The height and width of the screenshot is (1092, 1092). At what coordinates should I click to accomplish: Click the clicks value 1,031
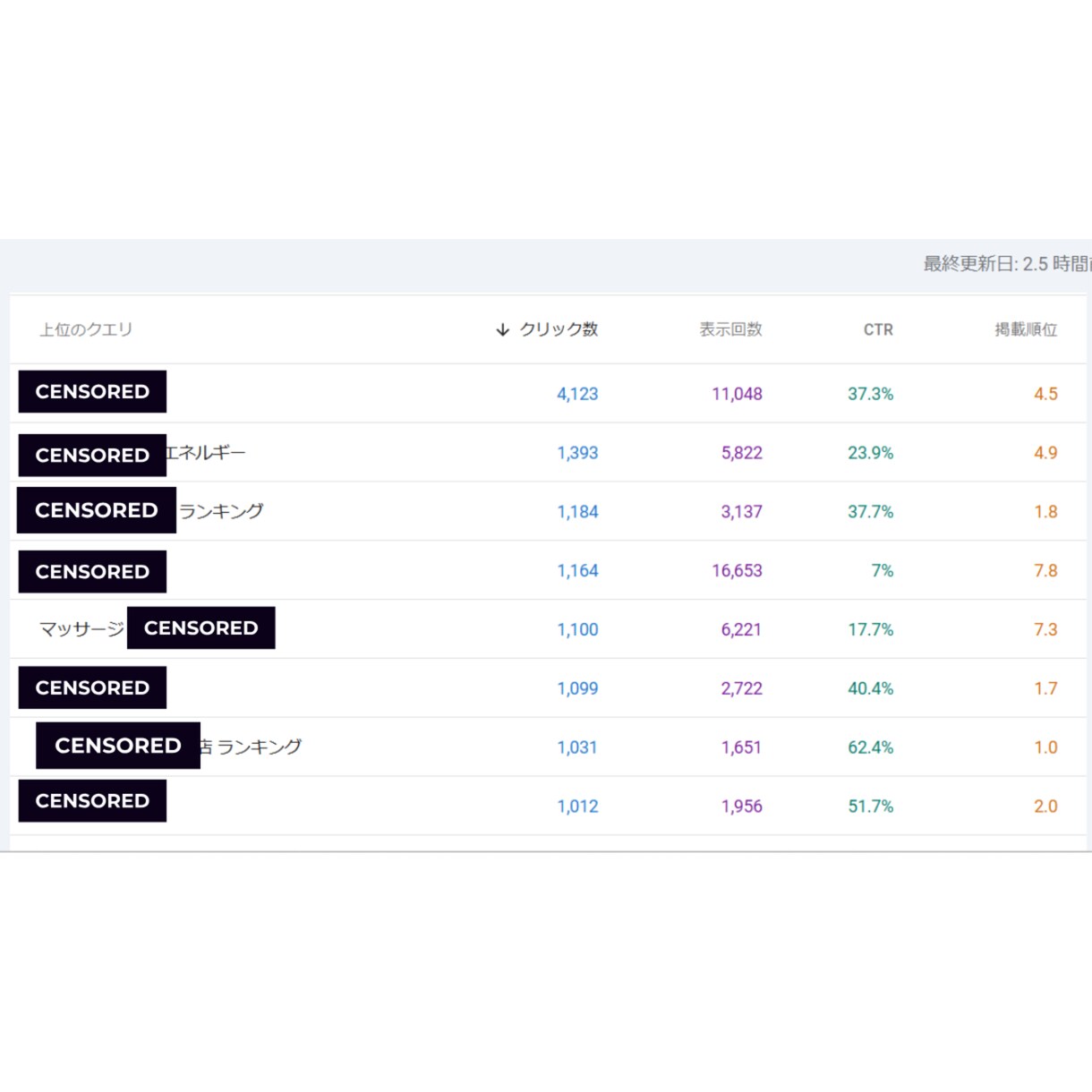pos(577,747)
